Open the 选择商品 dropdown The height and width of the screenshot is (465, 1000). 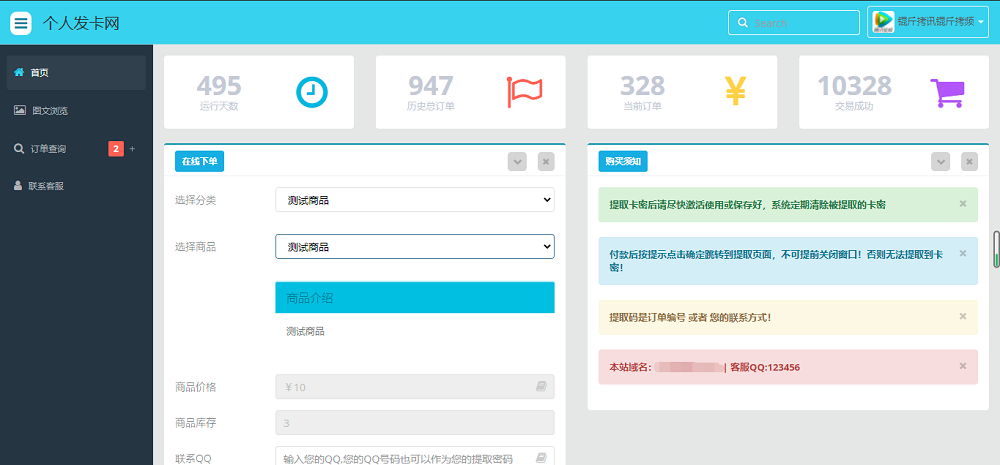click(x=414, y=246)
